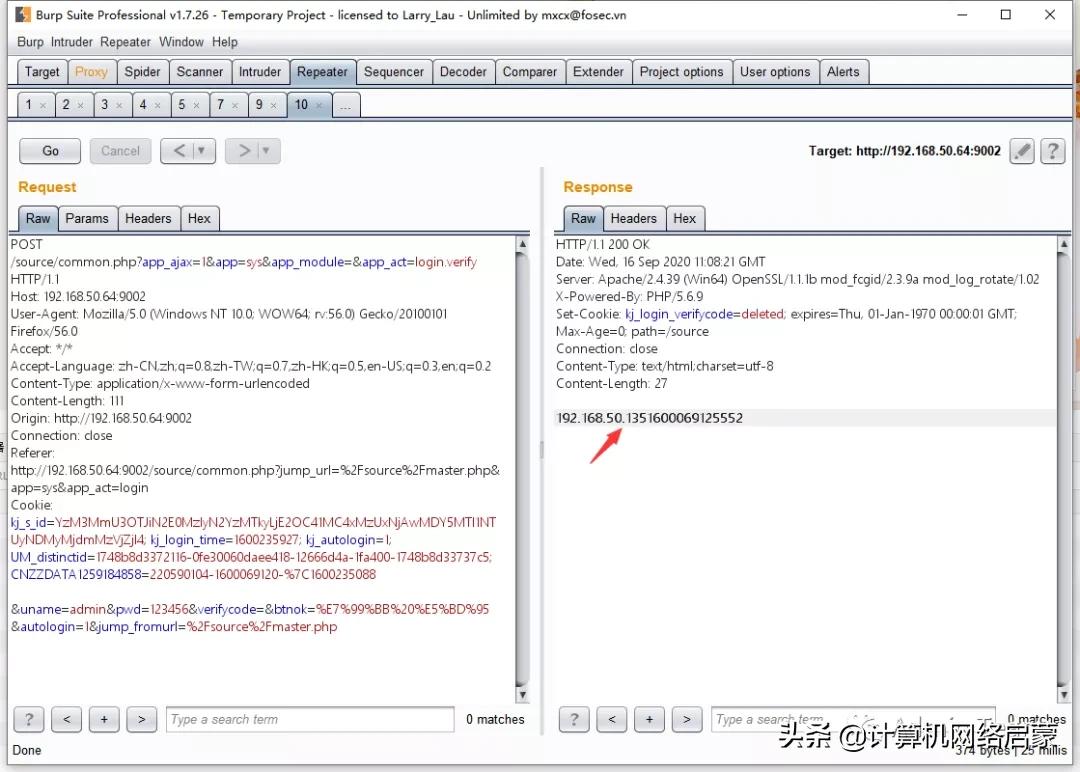Show response Hex view
The image size is (1080, 772).
[x=685, y=218]
